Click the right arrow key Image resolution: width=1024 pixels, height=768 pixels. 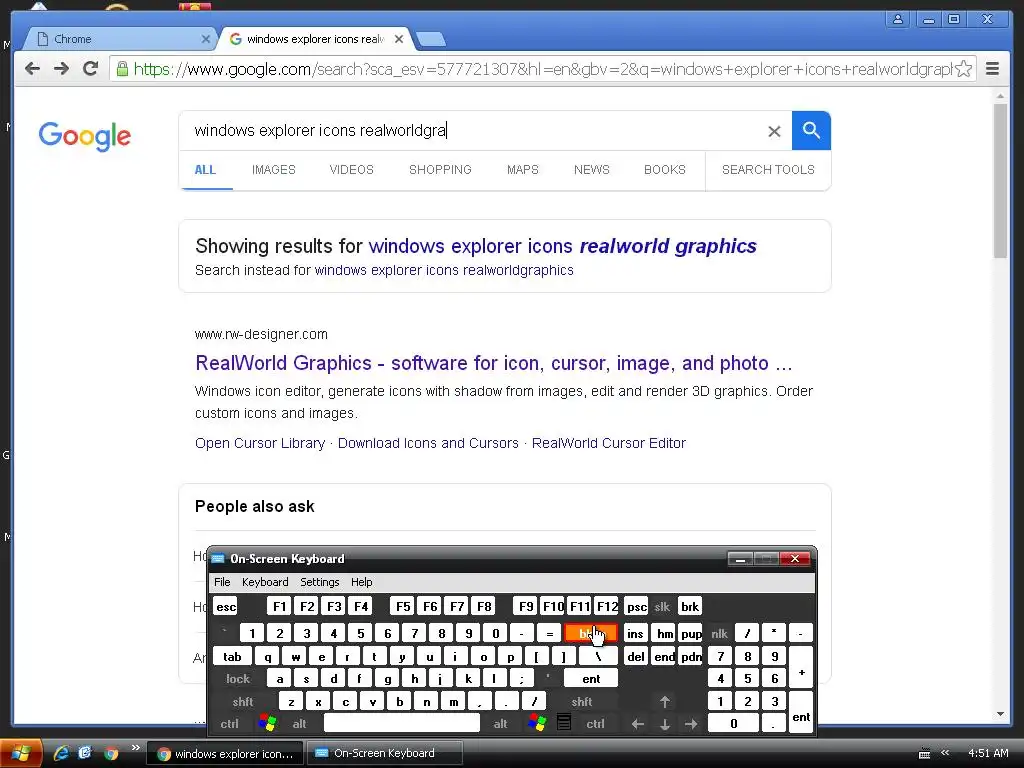691,724
